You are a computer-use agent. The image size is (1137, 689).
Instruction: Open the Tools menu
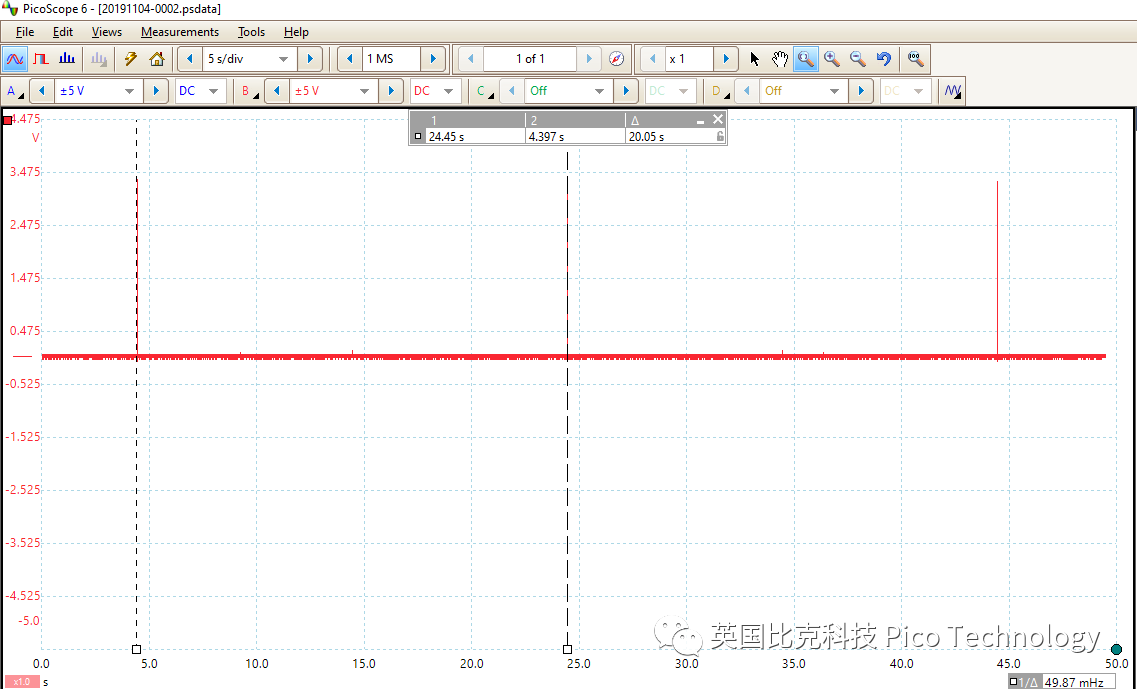point(251,31)
